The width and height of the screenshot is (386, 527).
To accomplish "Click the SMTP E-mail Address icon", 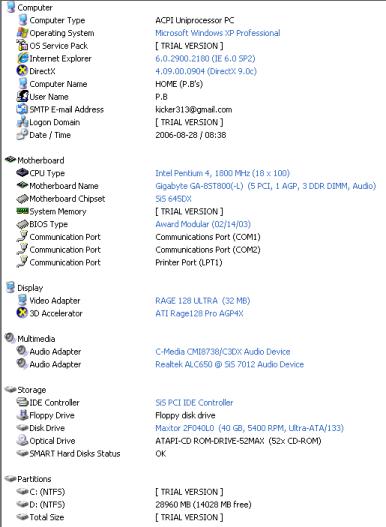I will tap(22, 109).
